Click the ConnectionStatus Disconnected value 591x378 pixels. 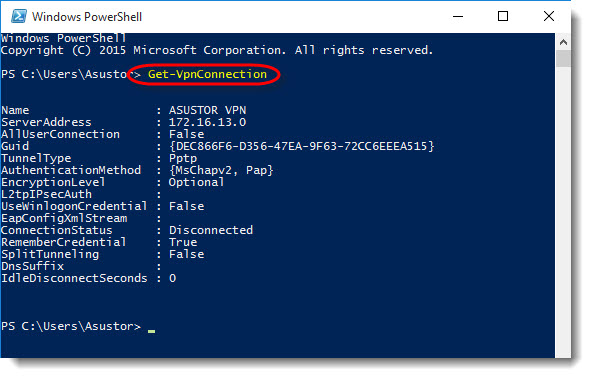tap(211, 230)
